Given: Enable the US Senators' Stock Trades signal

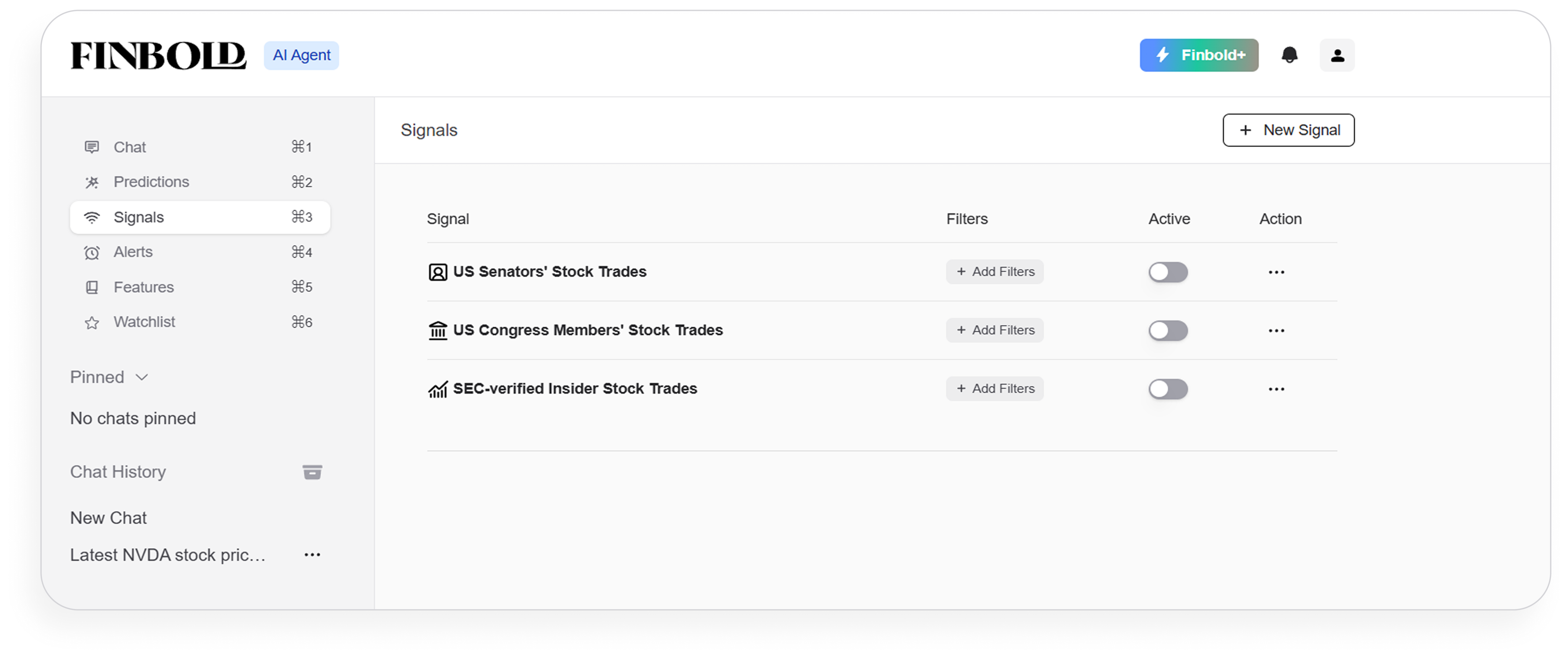Looking at the screenshot, I should 1167,272.
